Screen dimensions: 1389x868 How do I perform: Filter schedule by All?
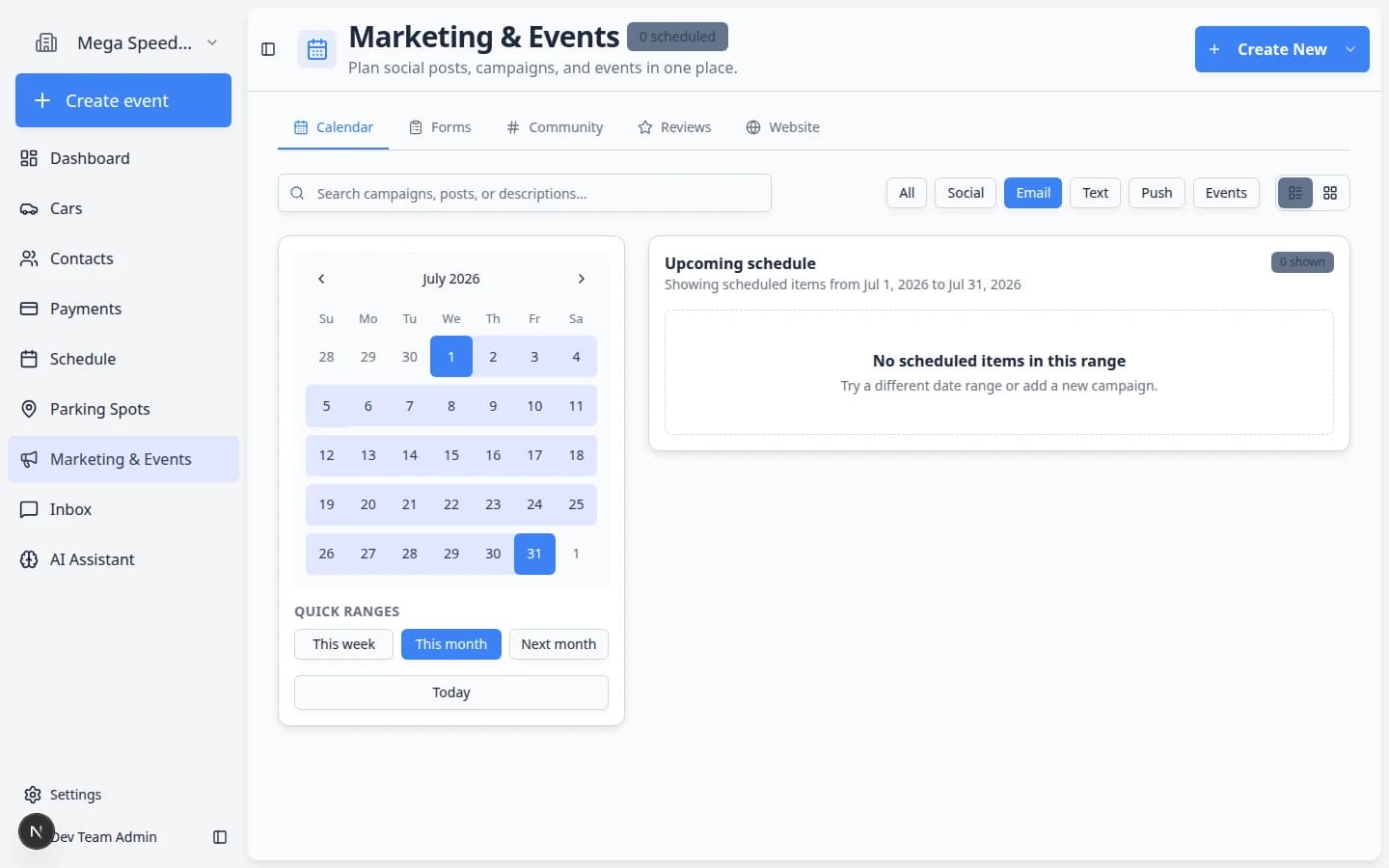(907, 193)
